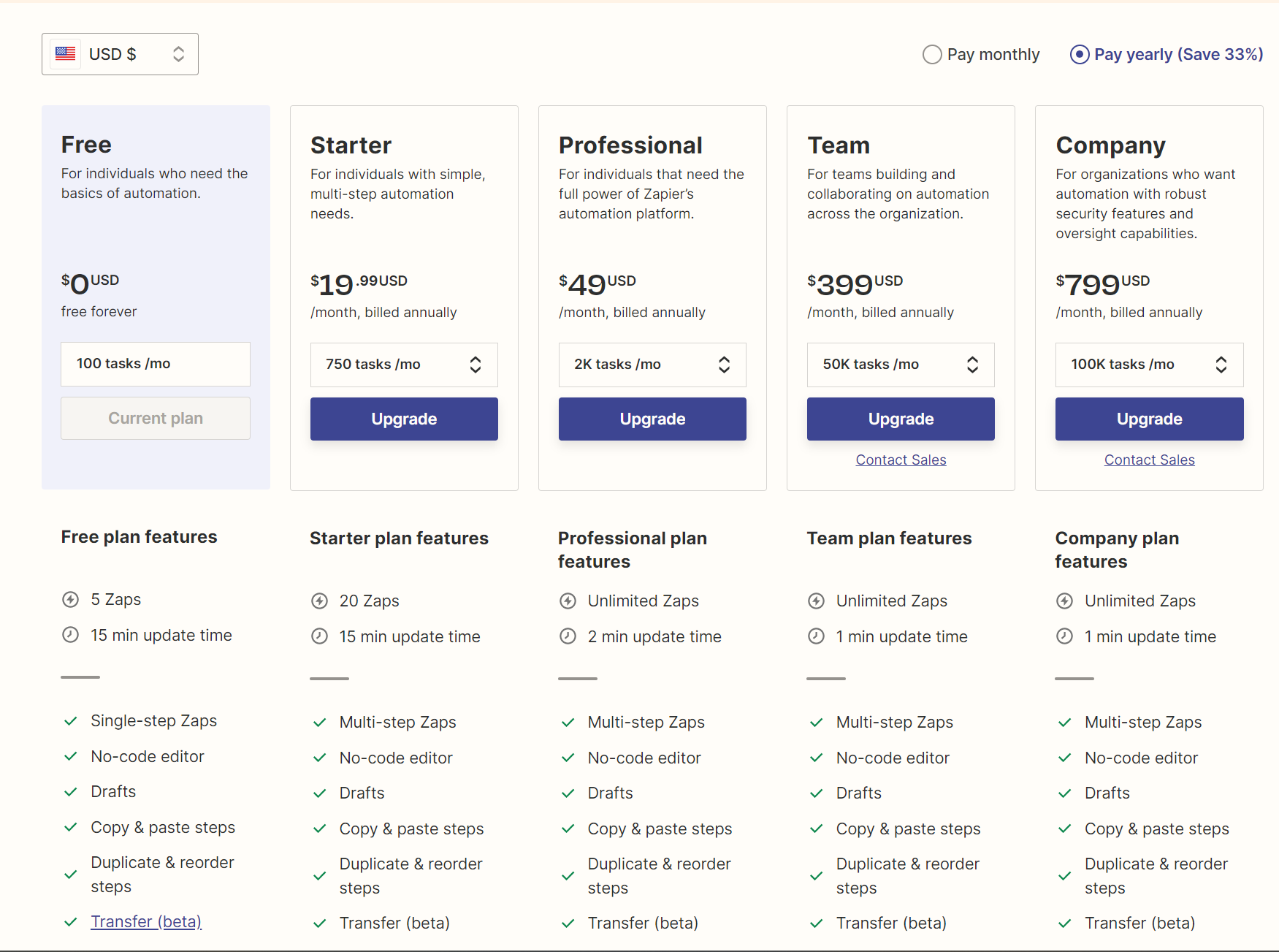1279x952 pixels.
Task: Click checkmark beside Company Drafts
Action: coord(1064,793)
